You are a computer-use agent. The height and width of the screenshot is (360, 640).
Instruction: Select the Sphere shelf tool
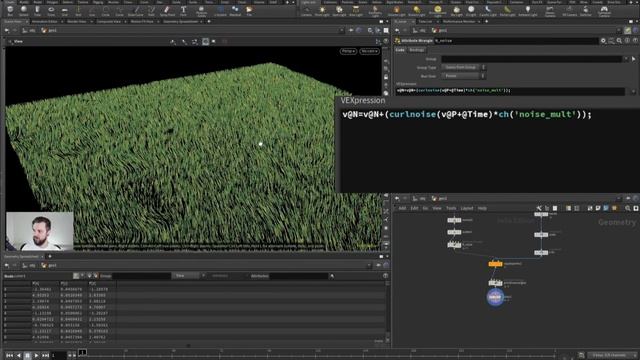point(24,10)
